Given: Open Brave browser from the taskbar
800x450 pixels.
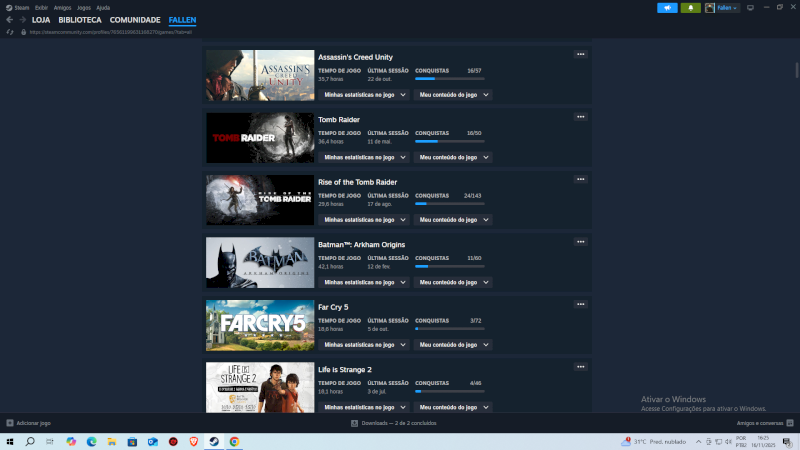Looking at the screenshot, I should [193, 442].
